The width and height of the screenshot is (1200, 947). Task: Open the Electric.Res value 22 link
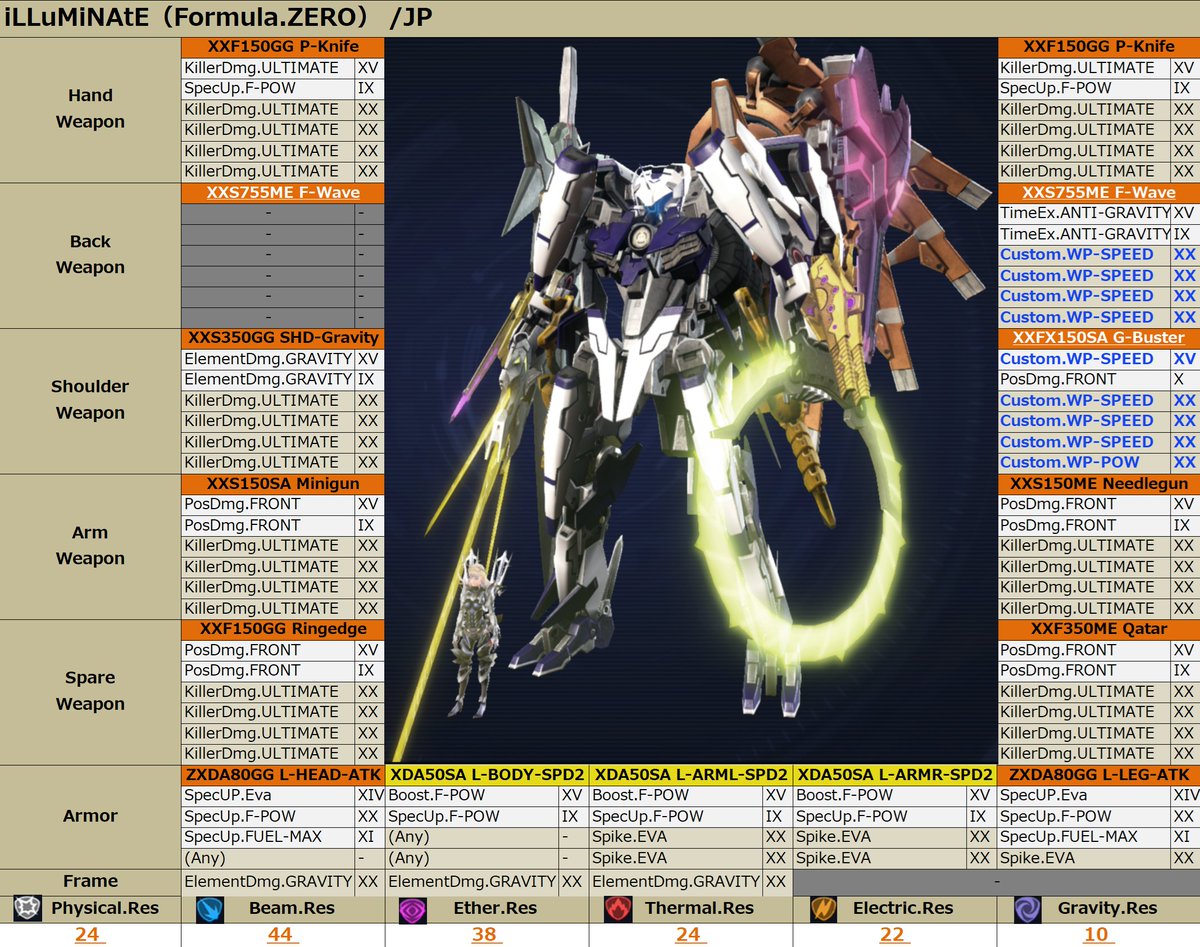[x=892, y=935]
